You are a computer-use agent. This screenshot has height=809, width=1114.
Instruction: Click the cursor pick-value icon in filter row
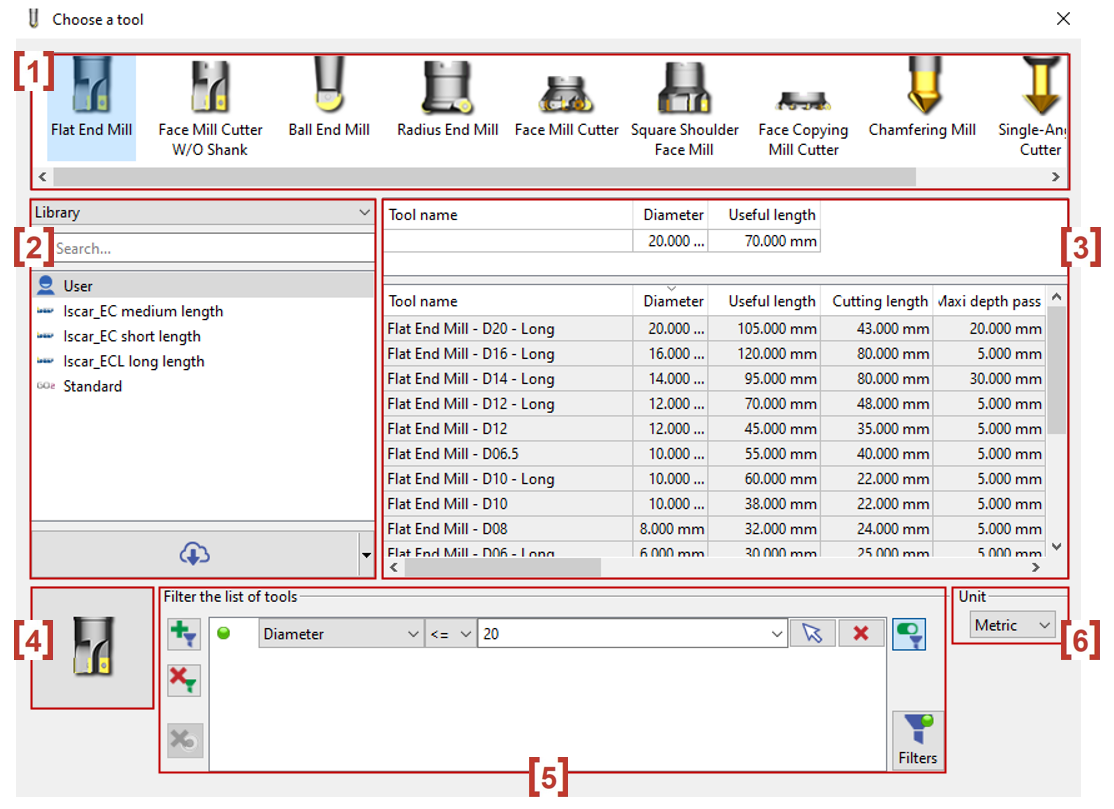pyautogui.click(x=812, y=633)
